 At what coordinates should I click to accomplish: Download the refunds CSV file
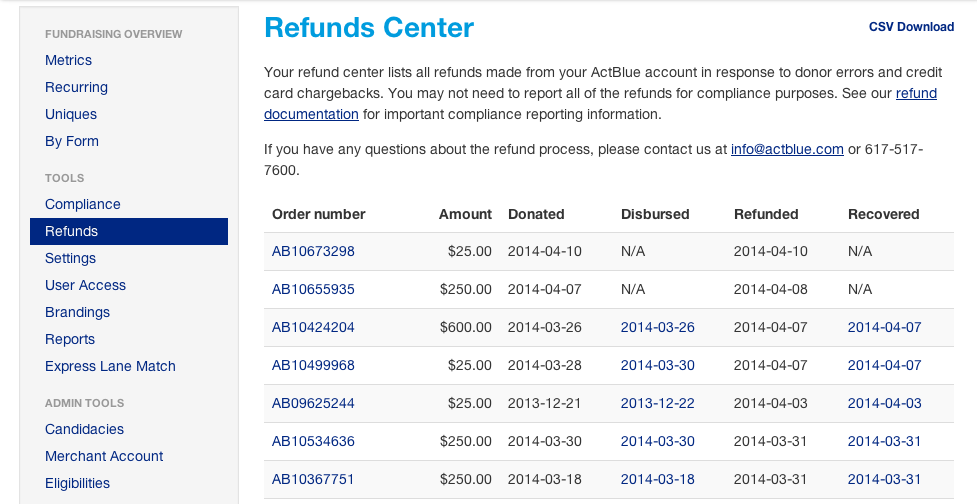(x=911, y=27)
